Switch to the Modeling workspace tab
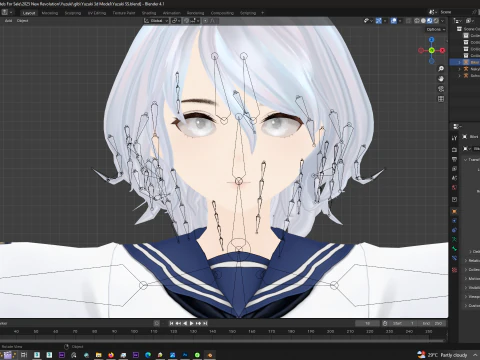Screen dimensions: 480x360 click(50, 13)
